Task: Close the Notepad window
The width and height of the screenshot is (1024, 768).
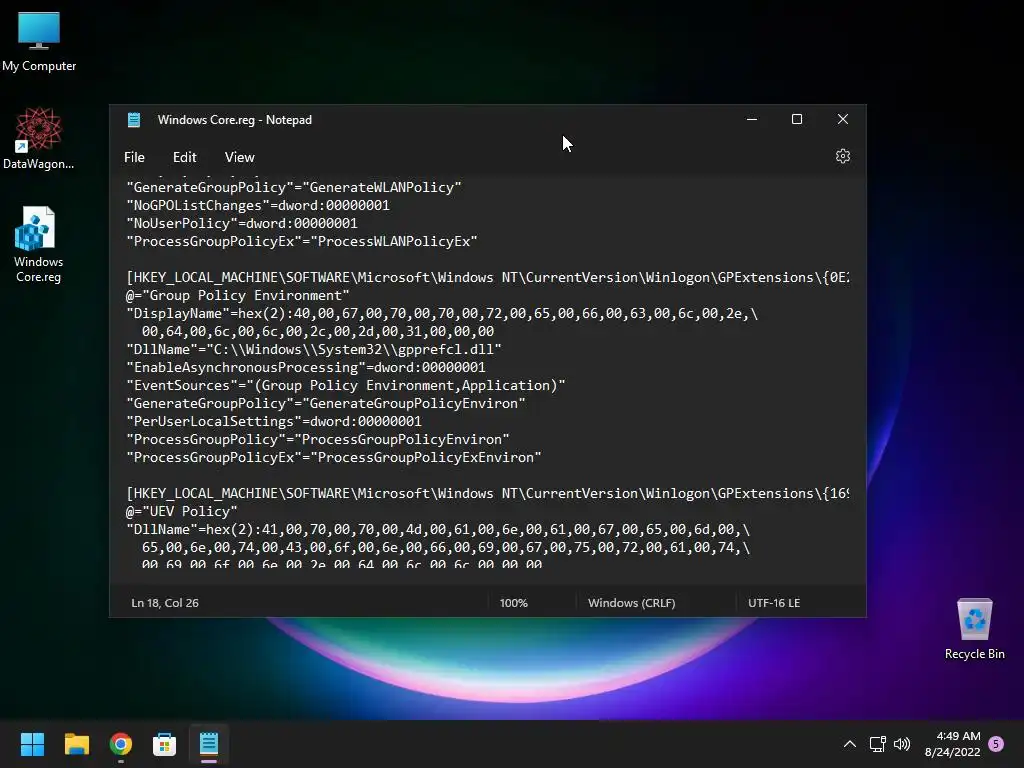Action: coord(842,120)
